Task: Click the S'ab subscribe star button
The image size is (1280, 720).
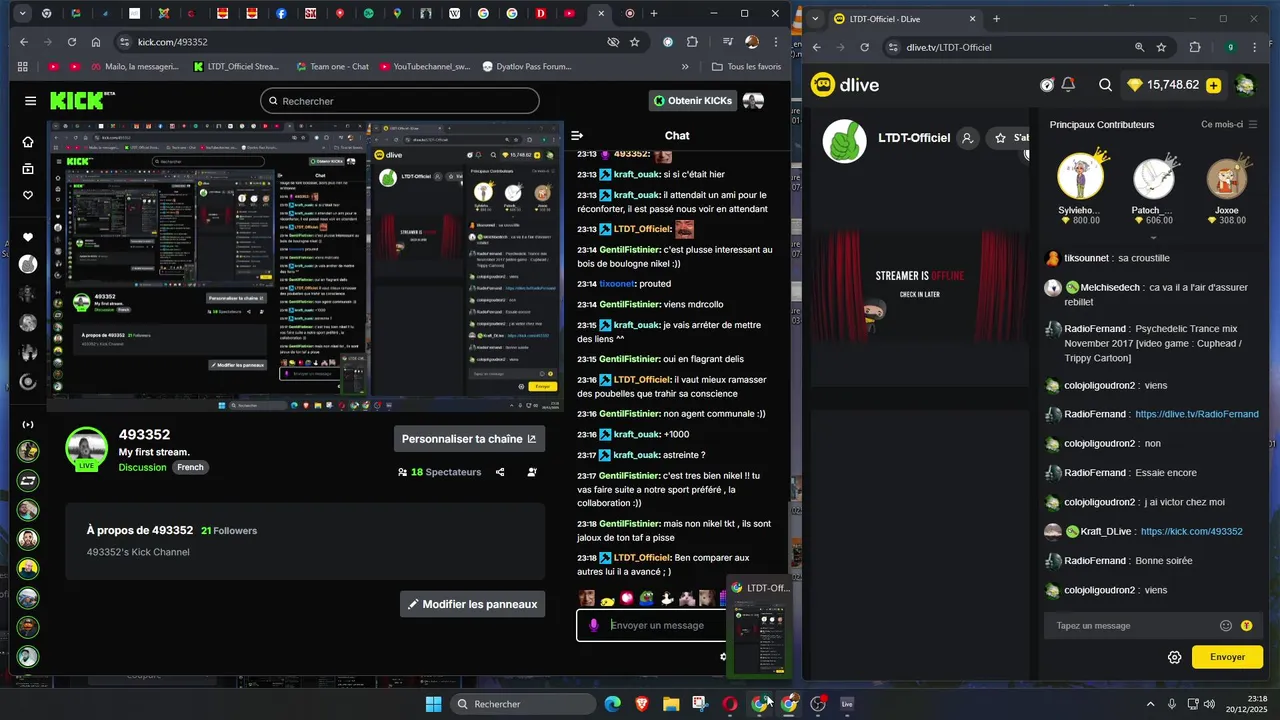Action: pyautogui.click(x=1008, y=138)
